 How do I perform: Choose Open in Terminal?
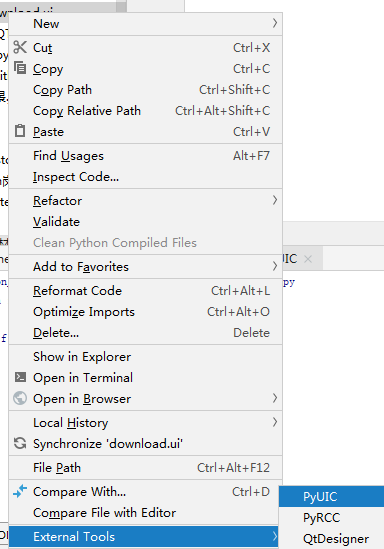145,377
